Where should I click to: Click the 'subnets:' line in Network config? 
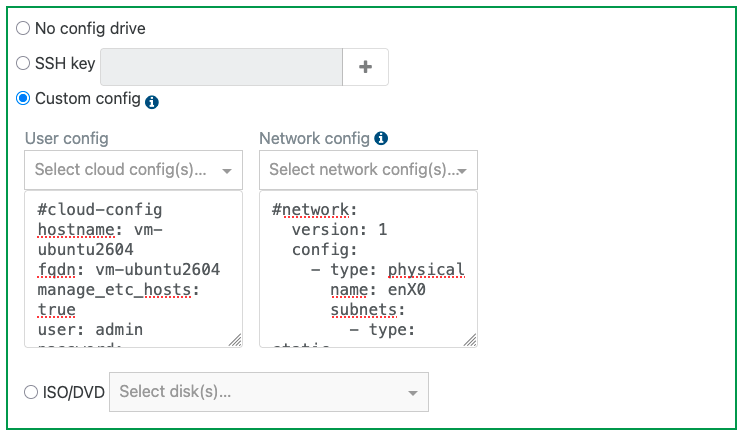[x=368, y=309]
